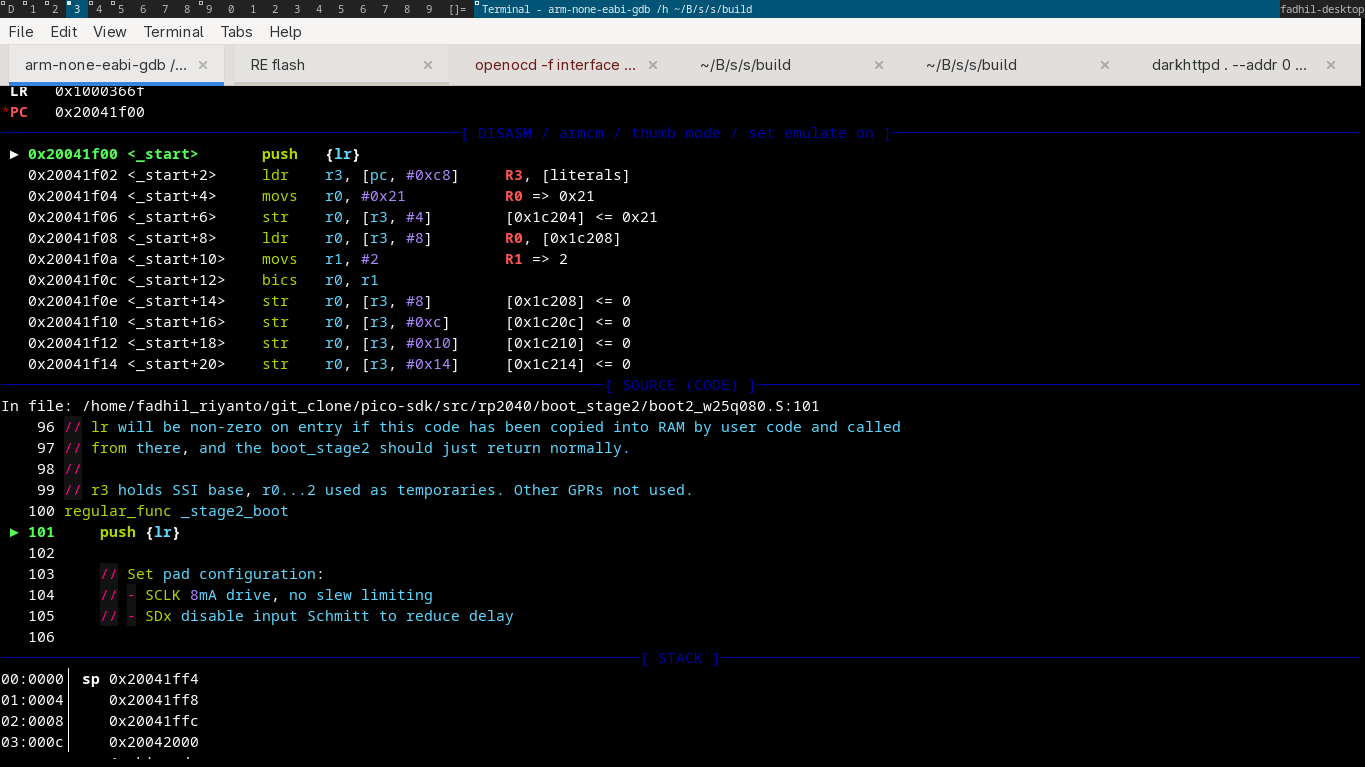This screenshot has width=1365, height=767.
Task: Close the openocd tab
Action: (x=653, y=65)
